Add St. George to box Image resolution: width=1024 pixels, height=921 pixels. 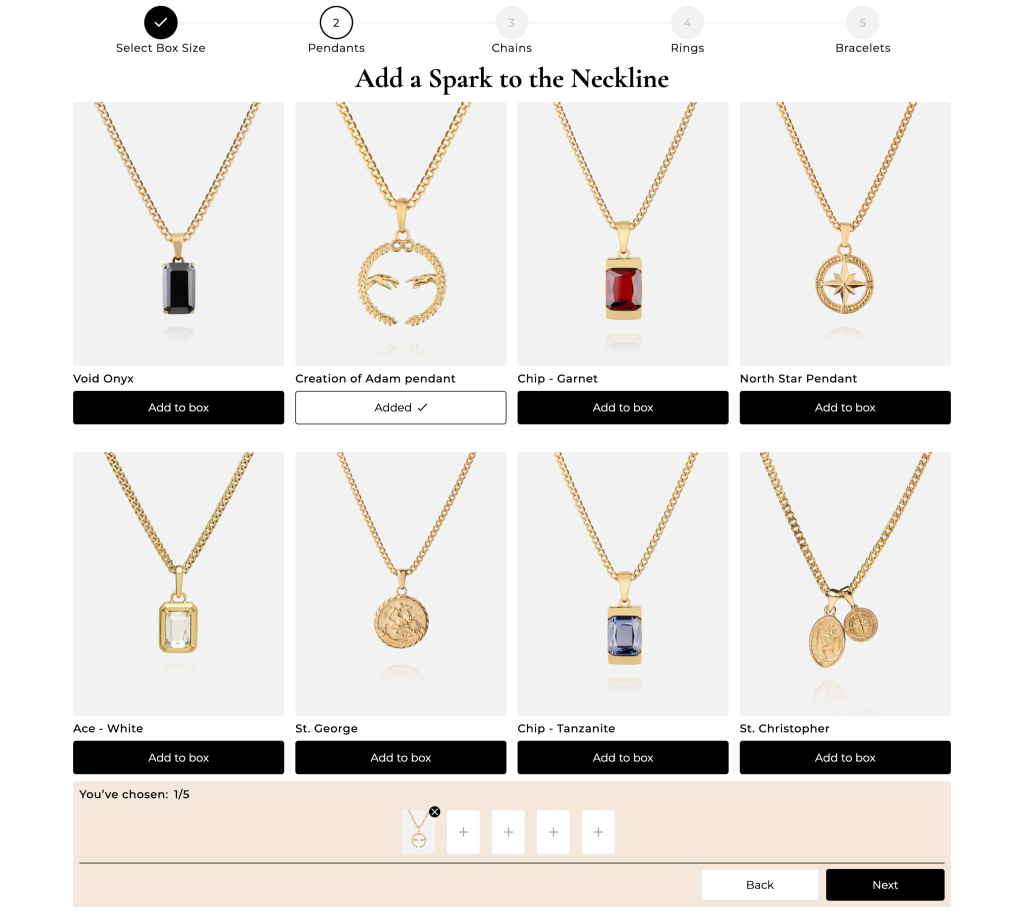click(400, 758)
